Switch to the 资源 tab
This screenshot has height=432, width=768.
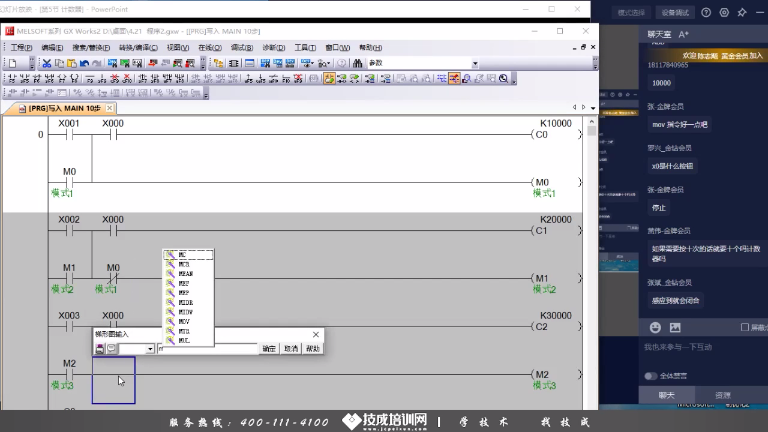click(722, 395)
